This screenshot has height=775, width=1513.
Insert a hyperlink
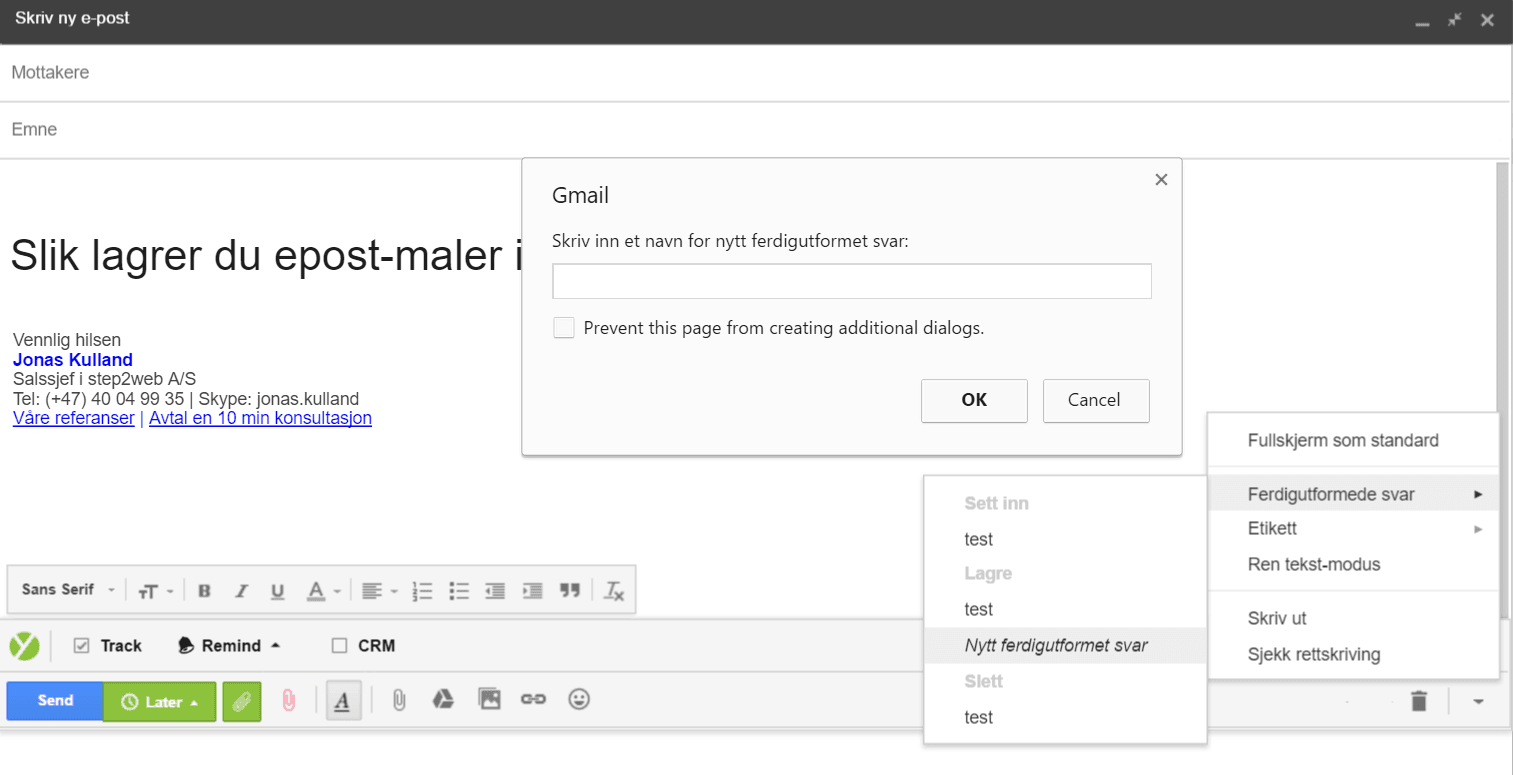tap(533, 700)
